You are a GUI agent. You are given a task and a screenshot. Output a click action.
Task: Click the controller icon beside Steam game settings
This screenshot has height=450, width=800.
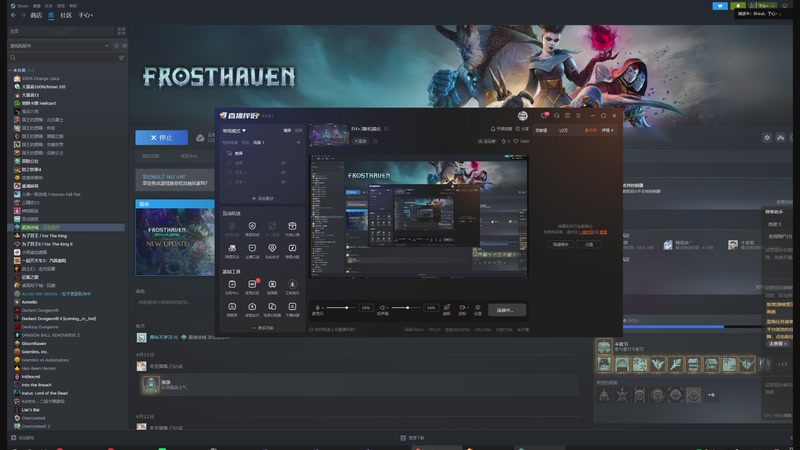pos(781,138)
